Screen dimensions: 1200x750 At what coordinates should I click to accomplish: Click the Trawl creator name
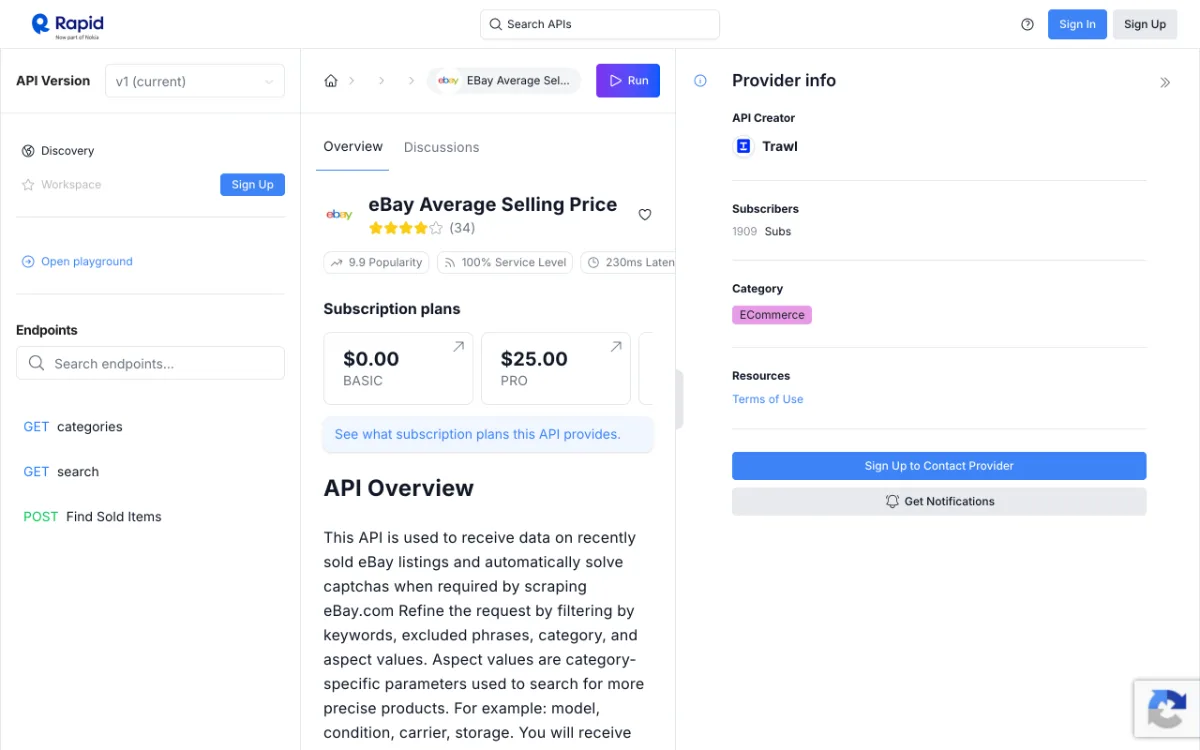780,146
